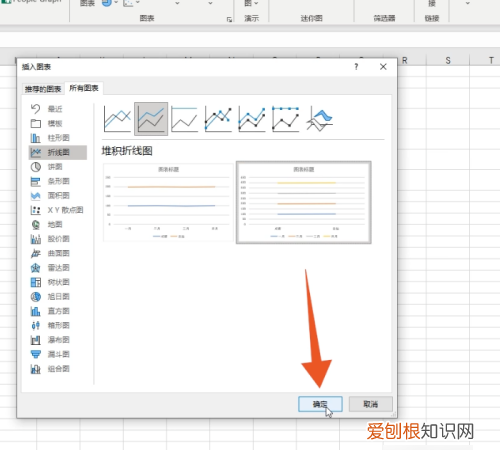The height and width of the screenshot is (450, 500).
Task: Select the 3-D line chart subtype icon
Action: pos(319,119)
